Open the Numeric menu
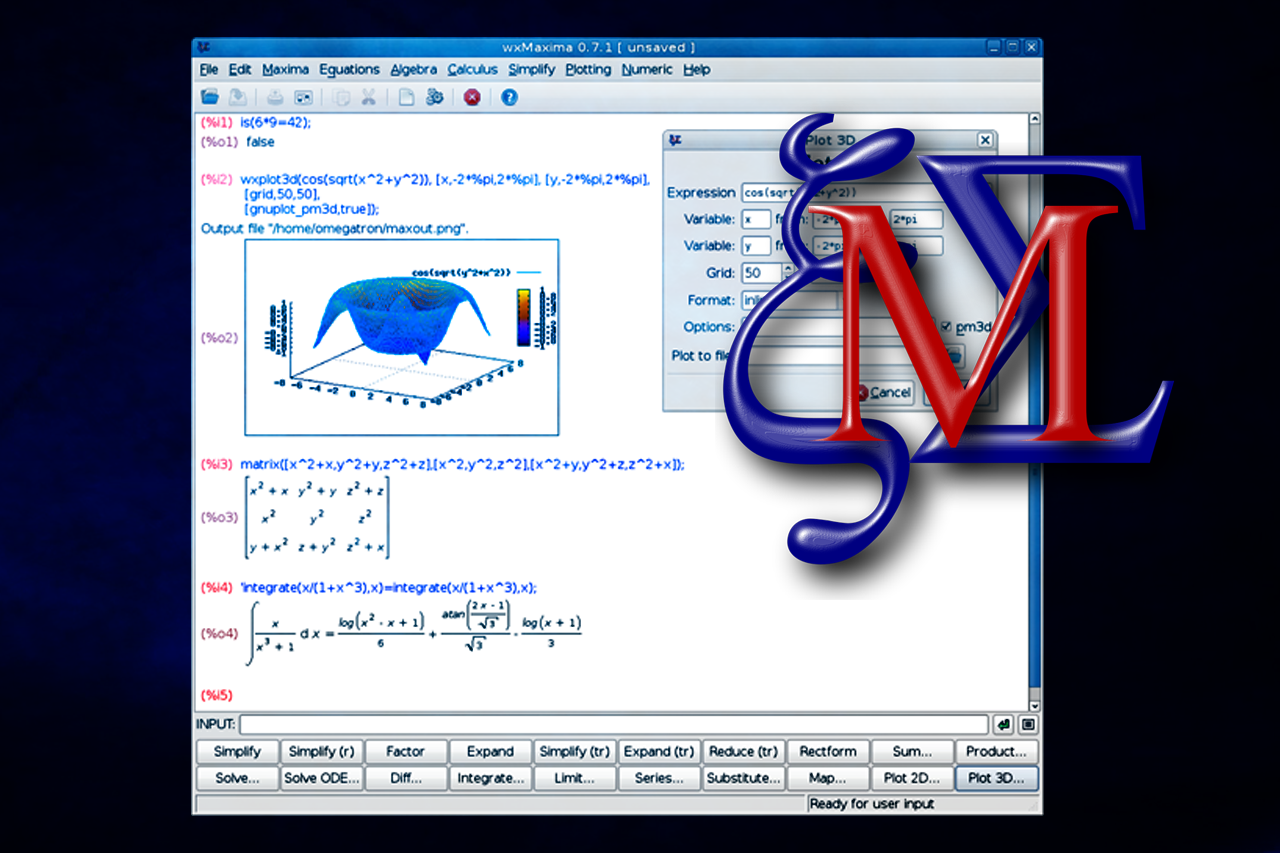This screenshot has height=853, width=1280. pyautogui.click(x=647, y=70)
